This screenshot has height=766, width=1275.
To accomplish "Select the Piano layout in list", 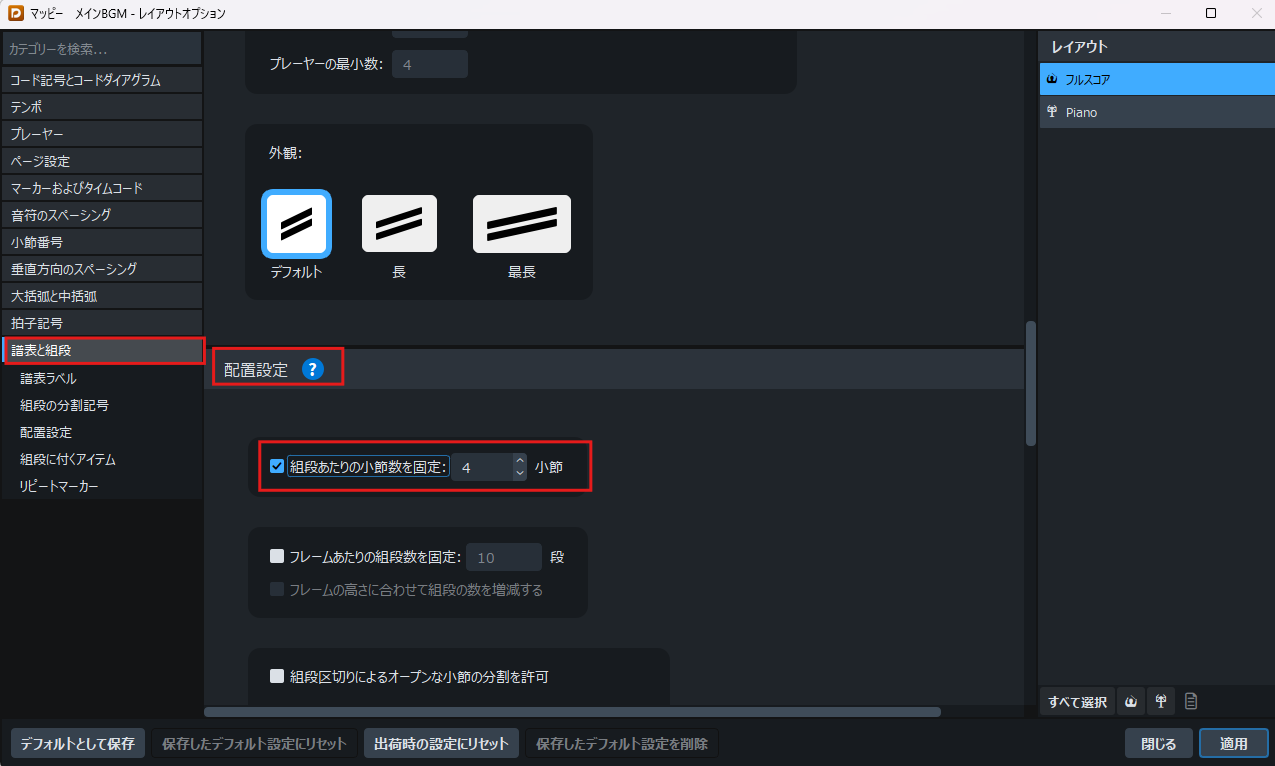I will point(1156,112).
